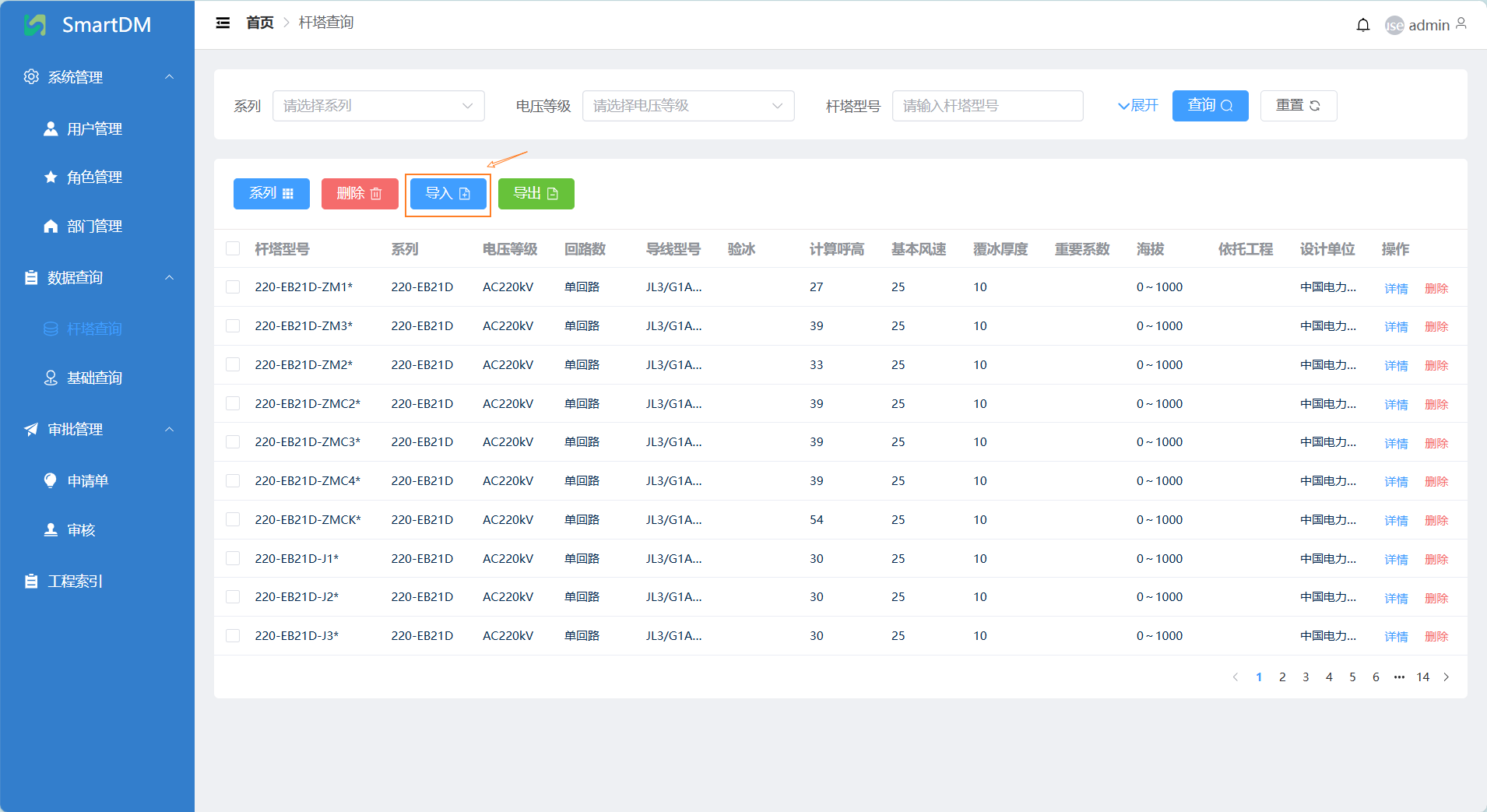
Task: Open pagination ellipsis for more pages
Action: [1399, 677]
